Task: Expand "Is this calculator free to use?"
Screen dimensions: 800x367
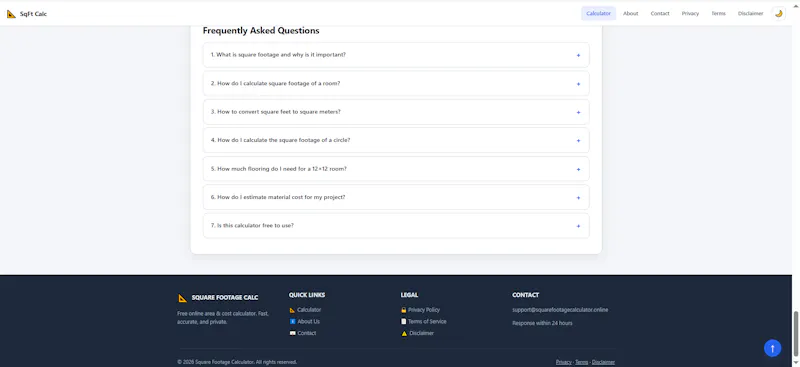Action: click(x=396, y=226)
